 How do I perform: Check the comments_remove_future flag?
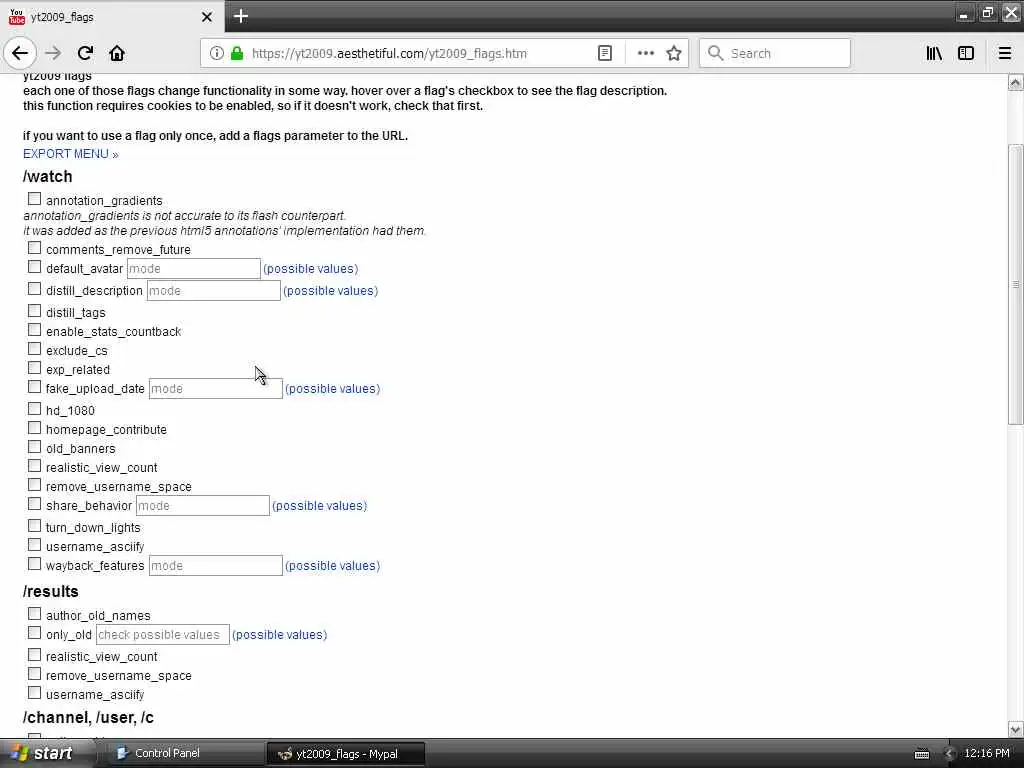pyautogui.click(x=35, y=248)
